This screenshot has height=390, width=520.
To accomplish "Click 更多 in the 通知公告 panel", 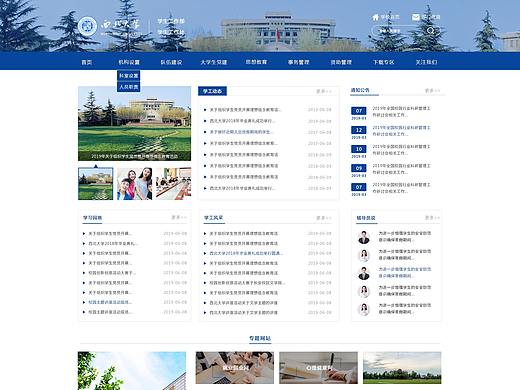I will 432,90.
